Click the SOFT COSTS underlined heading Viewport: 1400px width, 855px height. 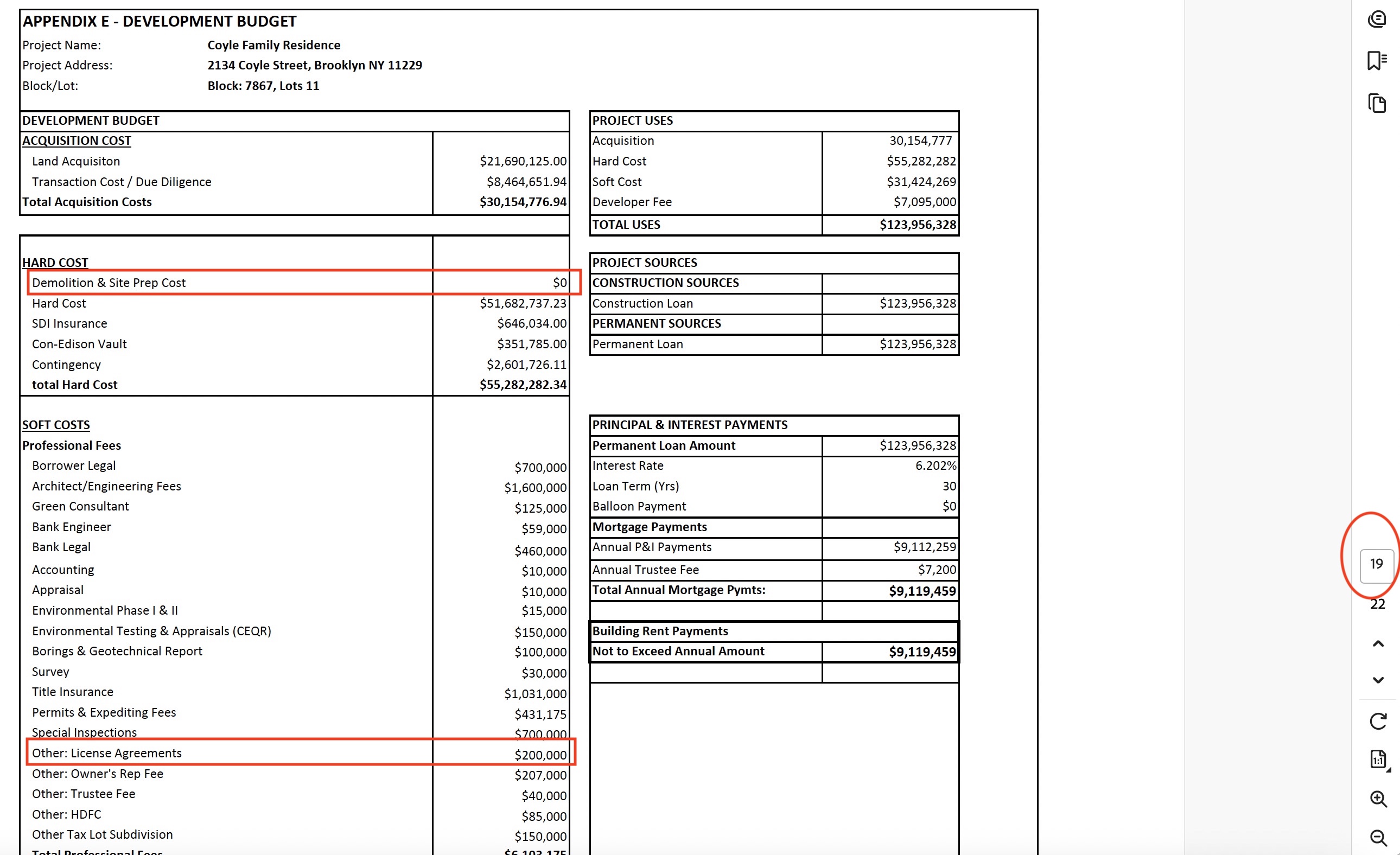click(x=56, y=425)
